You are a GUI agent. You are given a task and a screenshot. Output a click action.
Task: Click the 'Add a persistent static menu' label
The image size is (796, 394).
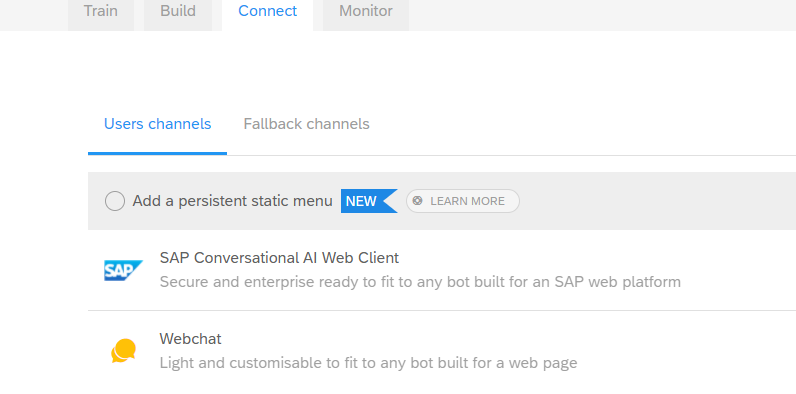click(x=233, y=201)
